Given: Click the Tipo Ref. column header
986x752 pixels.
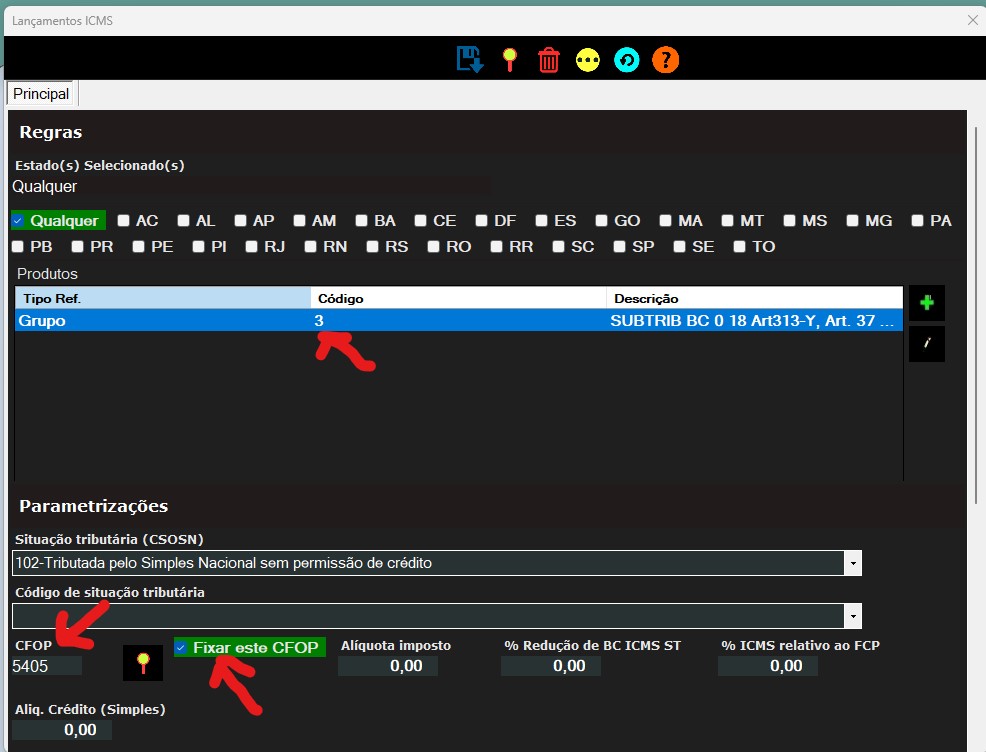Looking at the screenshot, I should click(x=162, y=298).
